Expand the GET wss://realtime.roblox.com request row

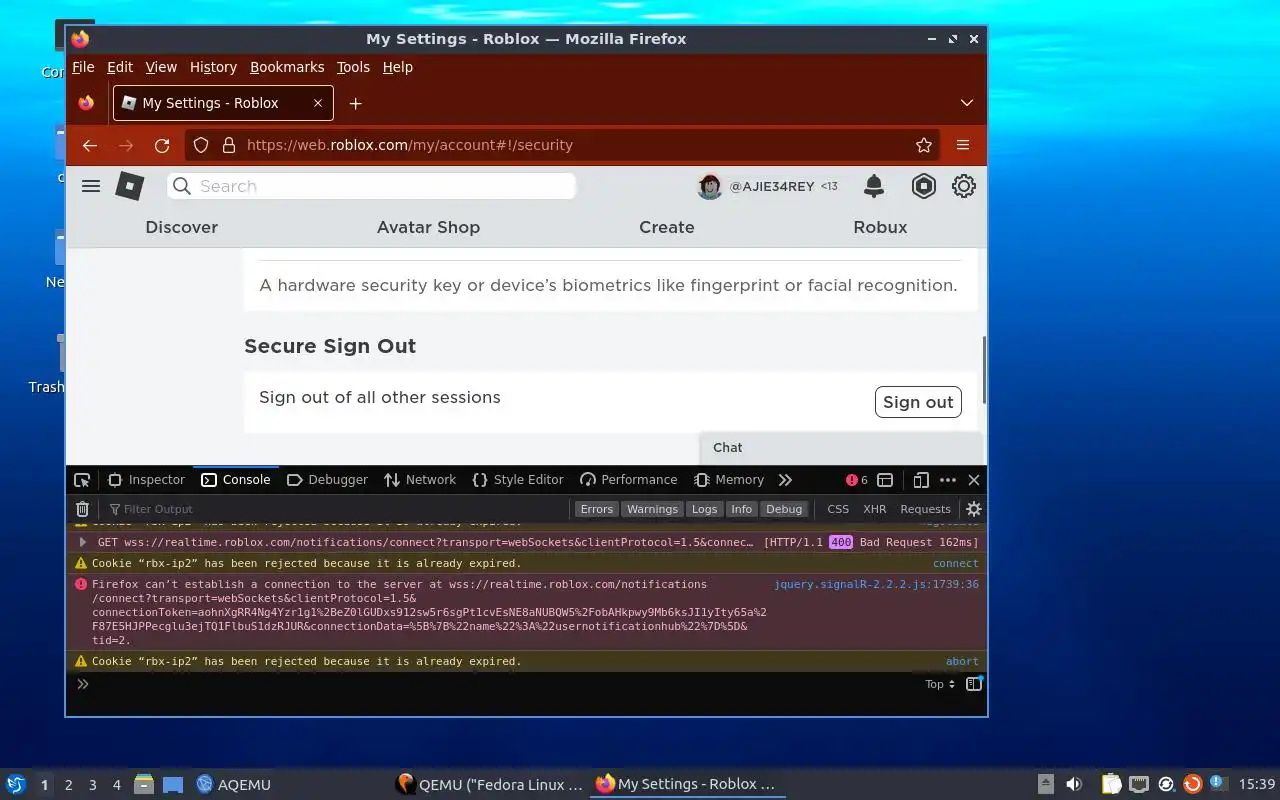pyautogui.click(x=83, y=542)
